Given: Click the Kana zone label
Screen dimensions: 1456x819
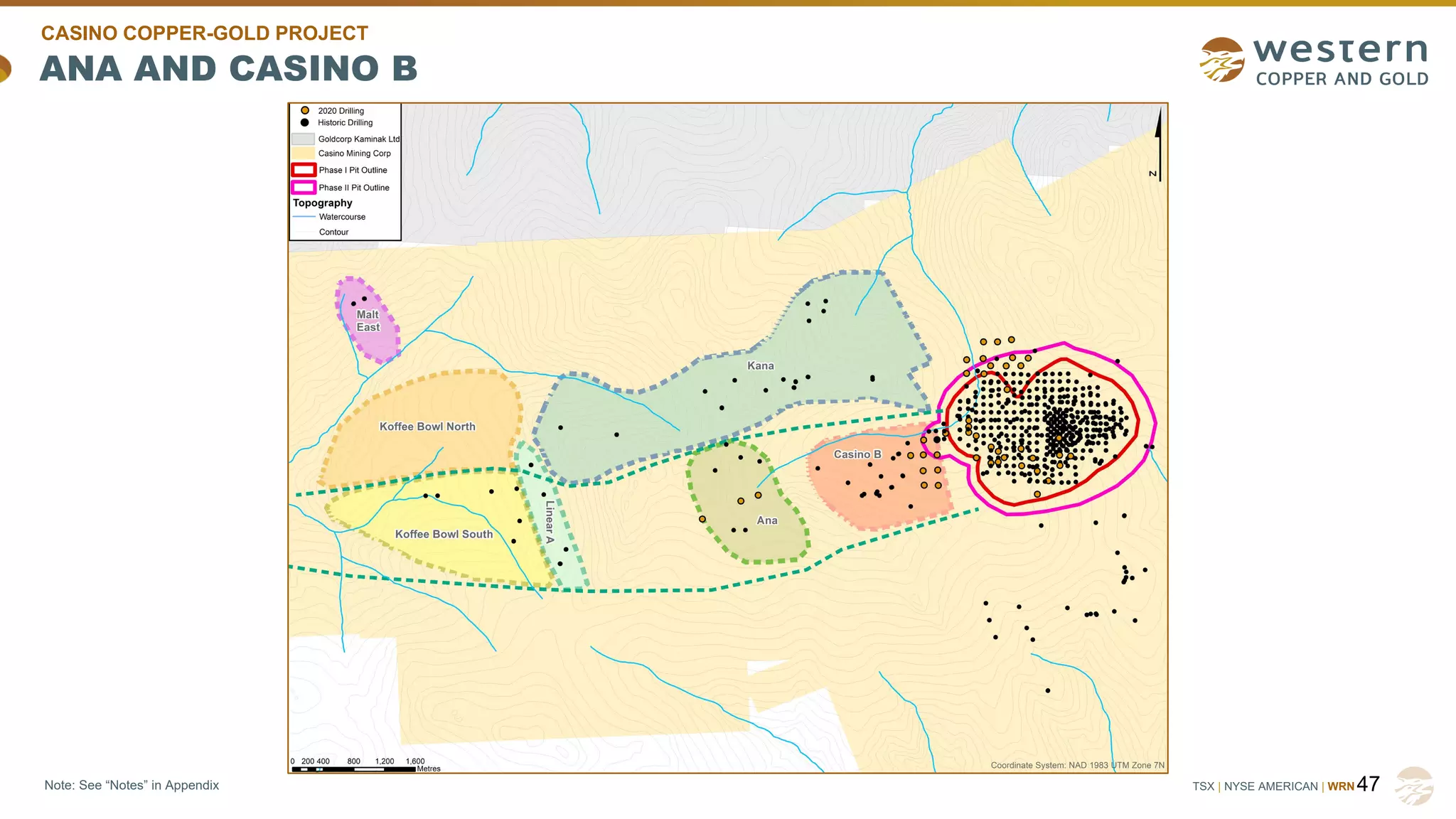Looking at the screenshot, I should tap(760, 365).
